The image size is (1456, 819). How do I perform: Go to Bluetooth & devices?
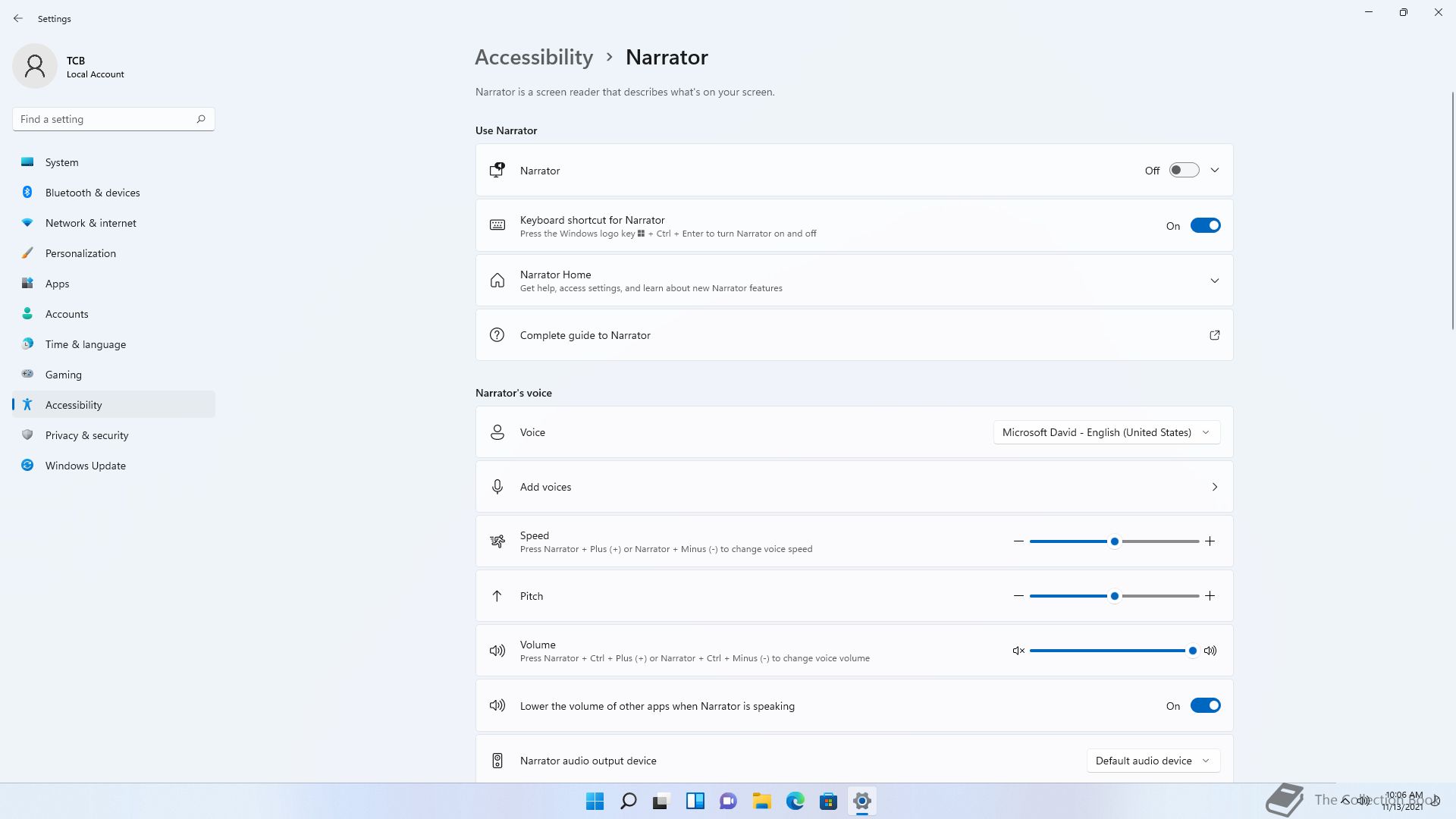(114, 193)
